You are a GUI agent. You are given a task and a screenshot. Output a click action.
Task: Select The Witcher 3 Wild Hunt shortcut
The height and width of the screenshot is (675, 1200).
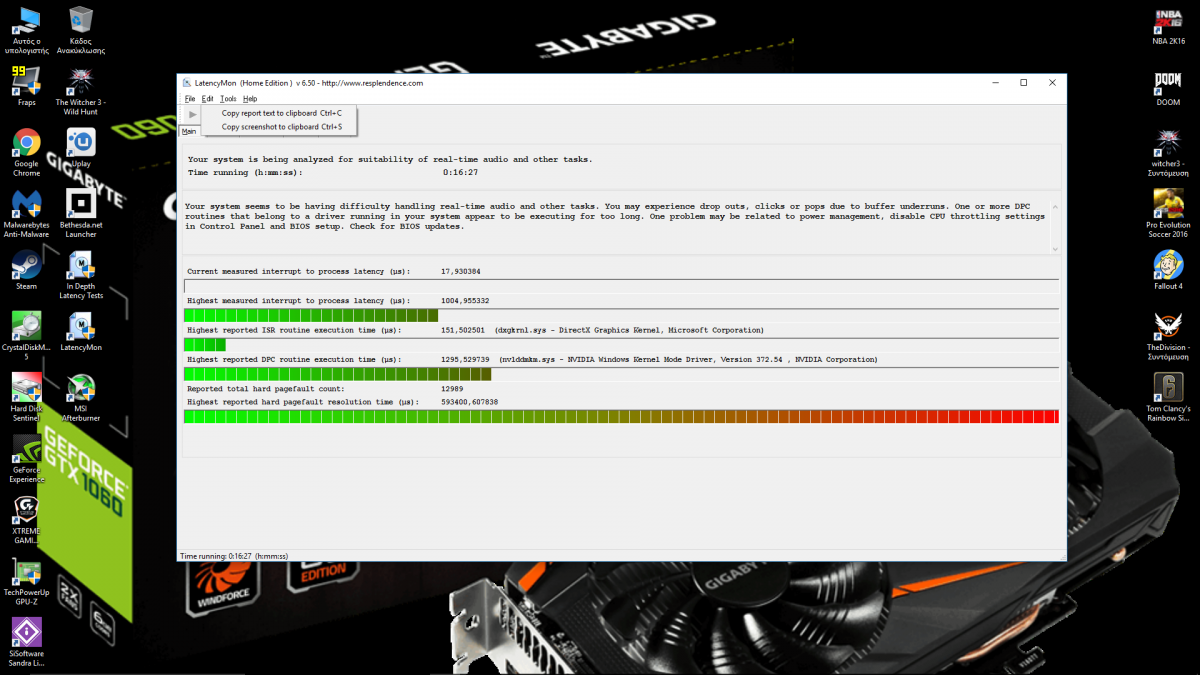80,92
